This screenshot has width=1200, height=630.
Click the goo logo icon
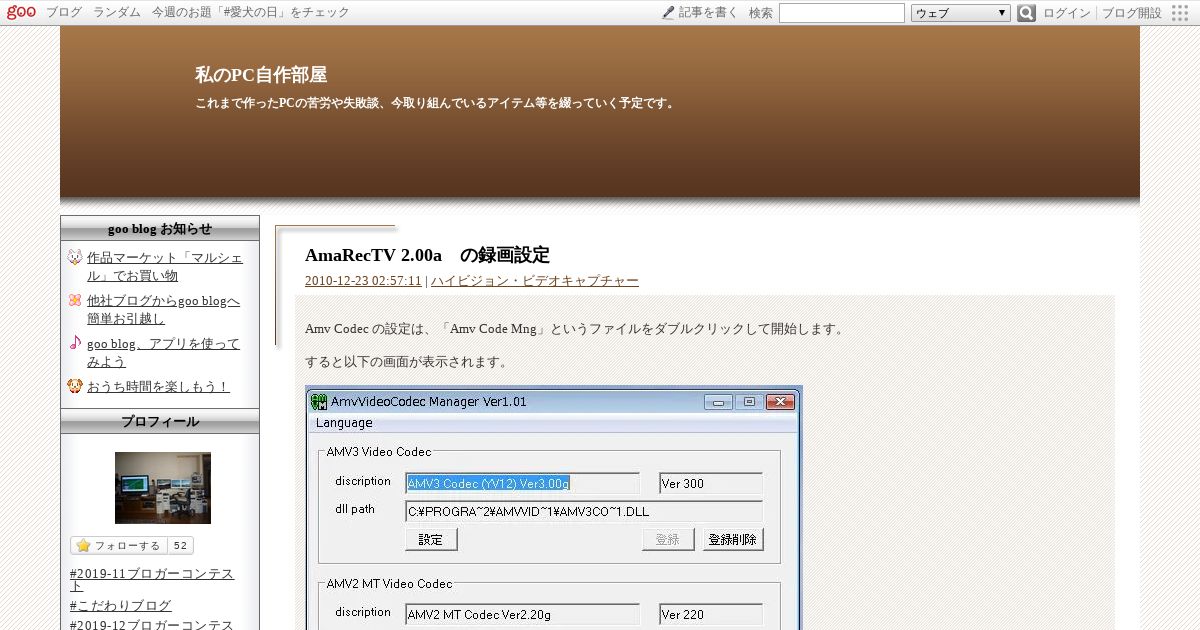tap(21, 12)
